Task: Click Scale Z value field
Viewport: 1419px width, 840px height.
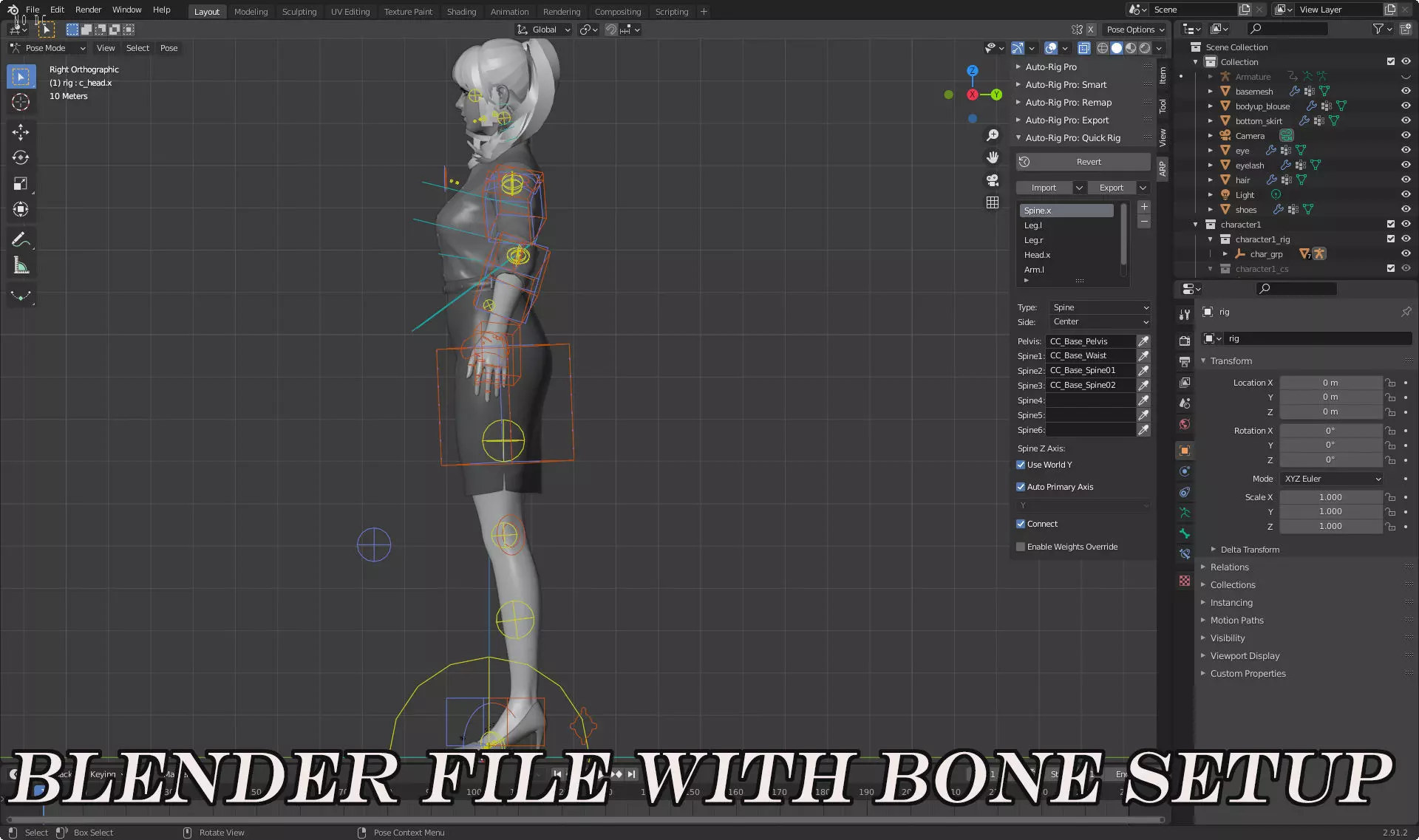Action: (x=1330, y=526)
